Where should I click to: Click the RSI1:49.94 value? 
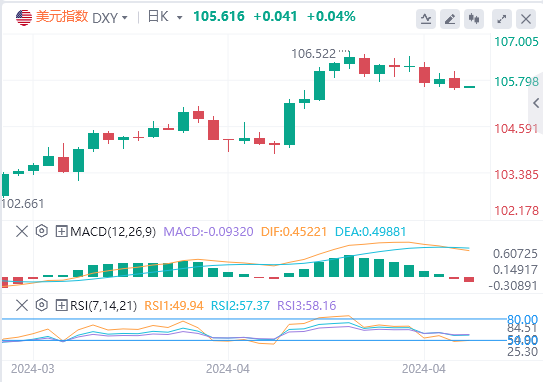(x=174, y=305)
